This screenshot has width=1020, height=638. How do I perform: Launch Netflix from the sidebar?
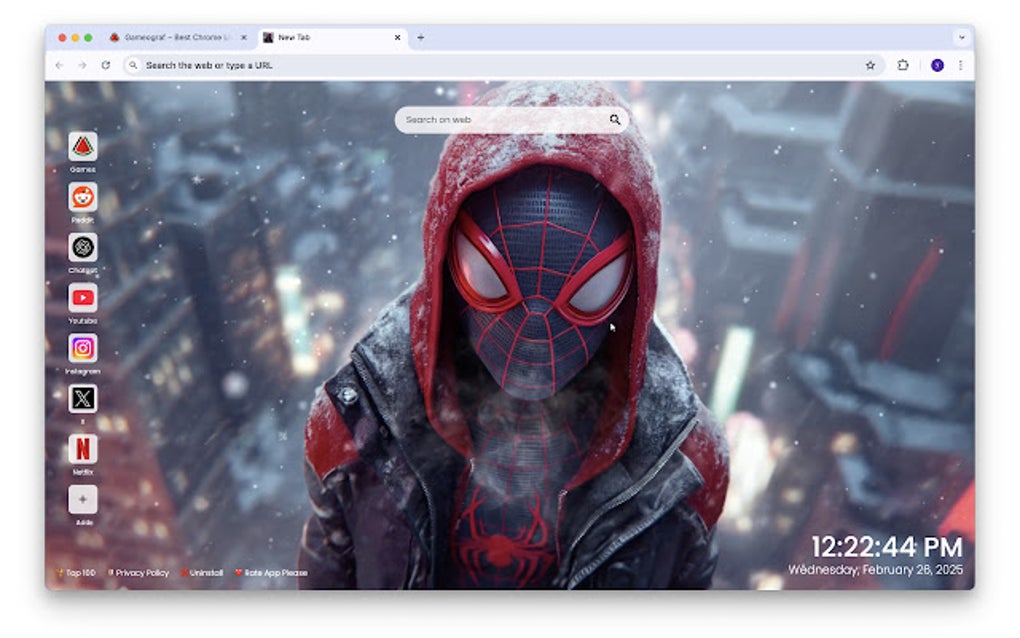pyautogui.click(x=81, y=448)
